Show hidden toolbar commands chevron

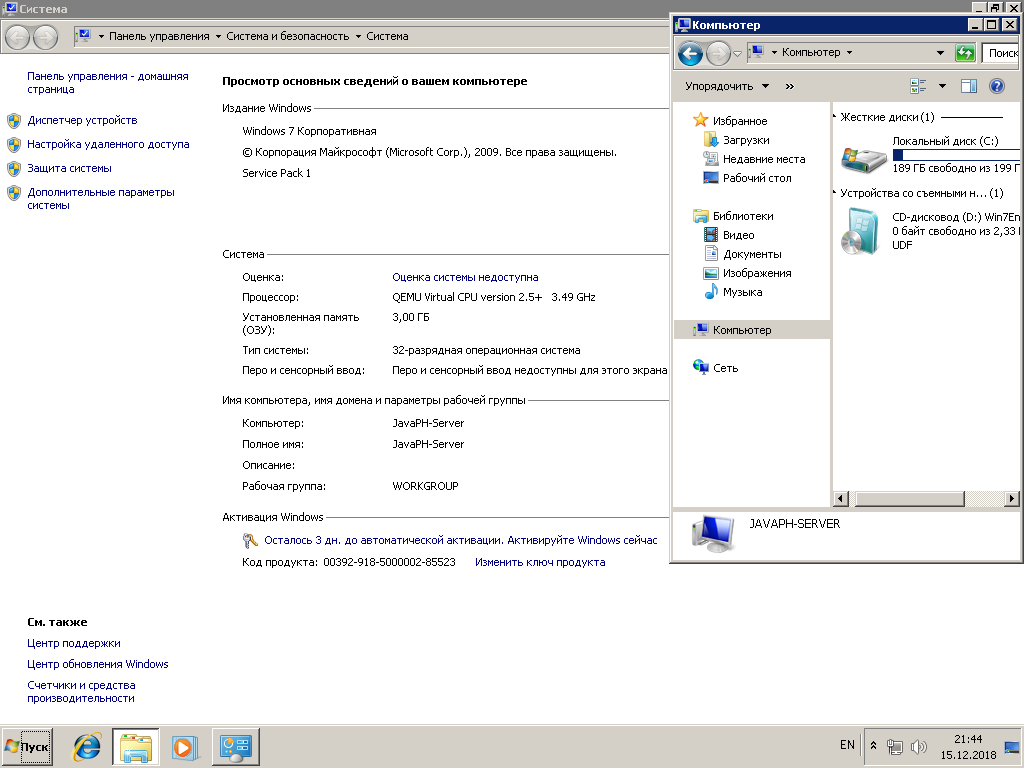[x=790, y=86]
